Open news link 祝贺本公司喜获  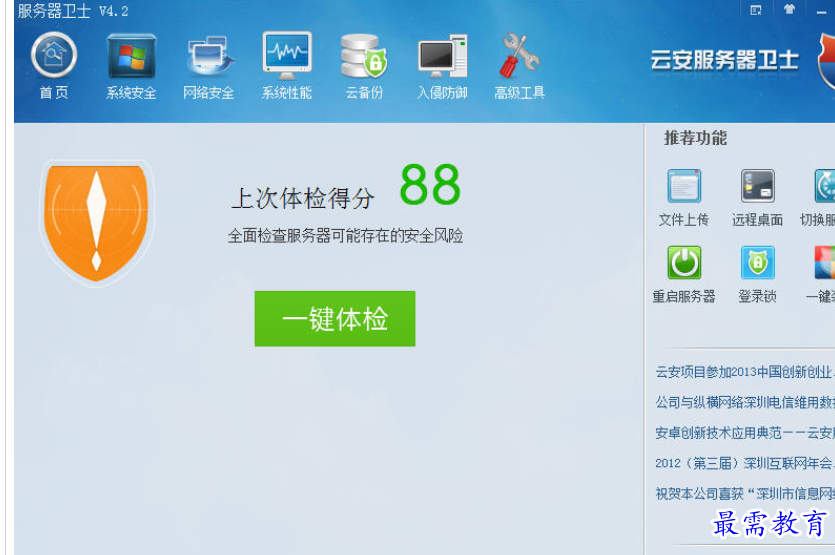click(x=744, y=494)
